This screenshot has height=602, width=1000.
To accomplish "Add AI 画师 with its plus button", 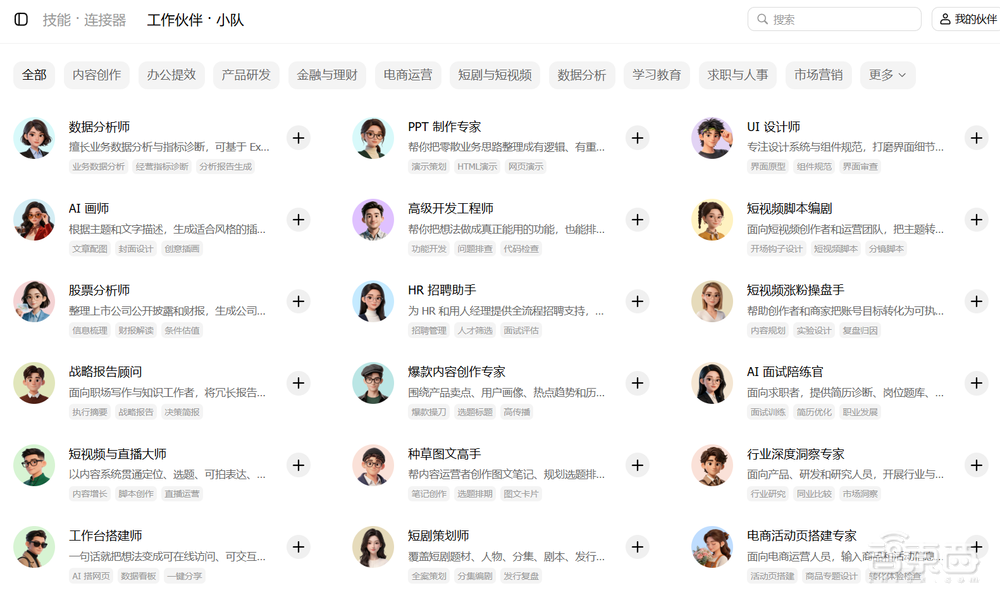I will (x=298, y=219).
